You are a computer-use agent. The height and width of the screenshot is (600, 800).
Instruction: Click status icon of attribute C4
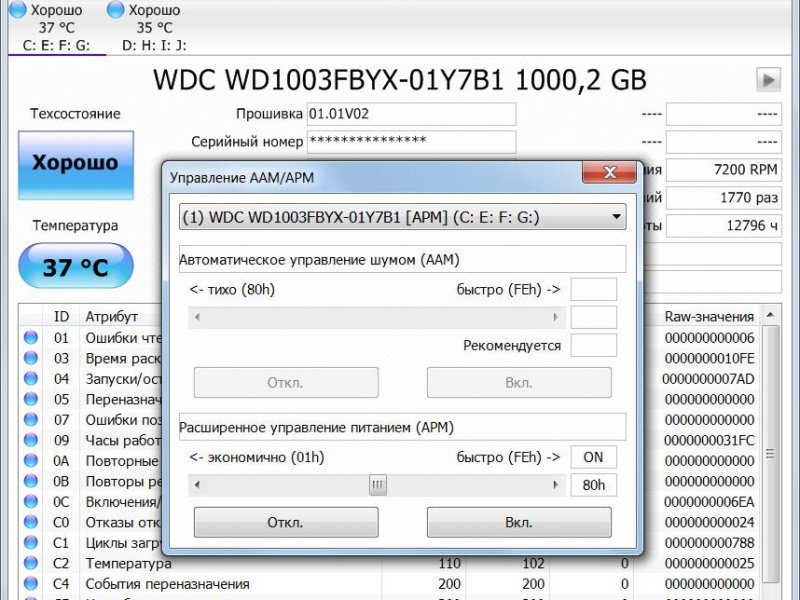click(31, 583)
